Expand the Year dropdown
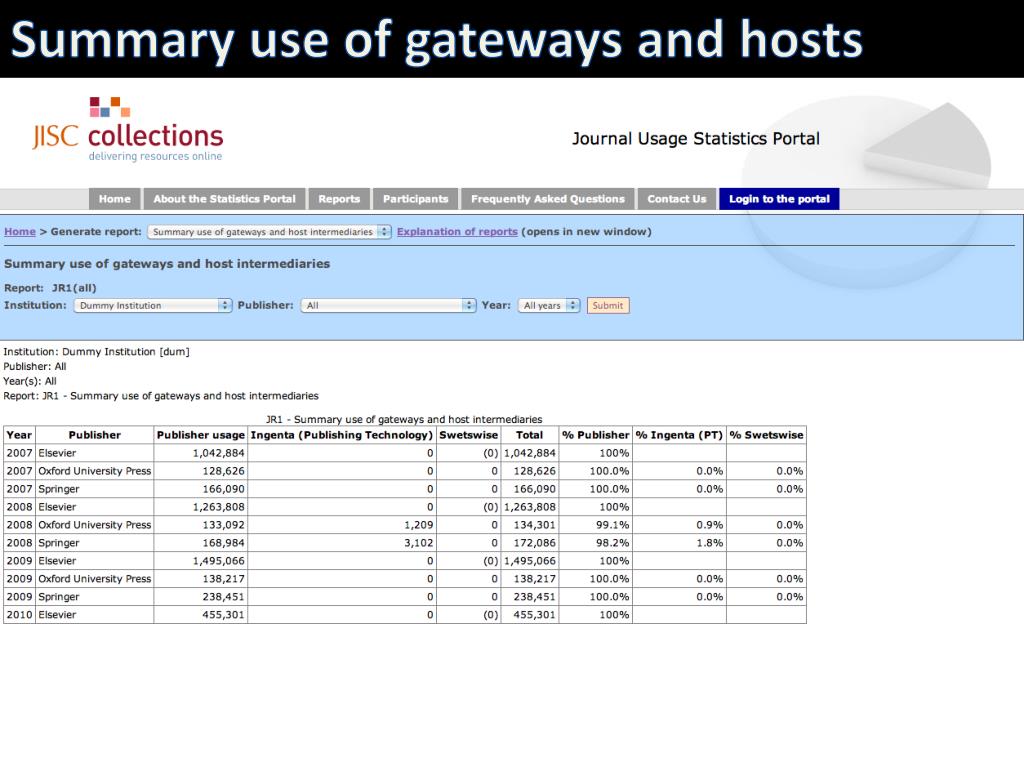The width and height of the screenshot is (1024, 768). pos(549,306)
